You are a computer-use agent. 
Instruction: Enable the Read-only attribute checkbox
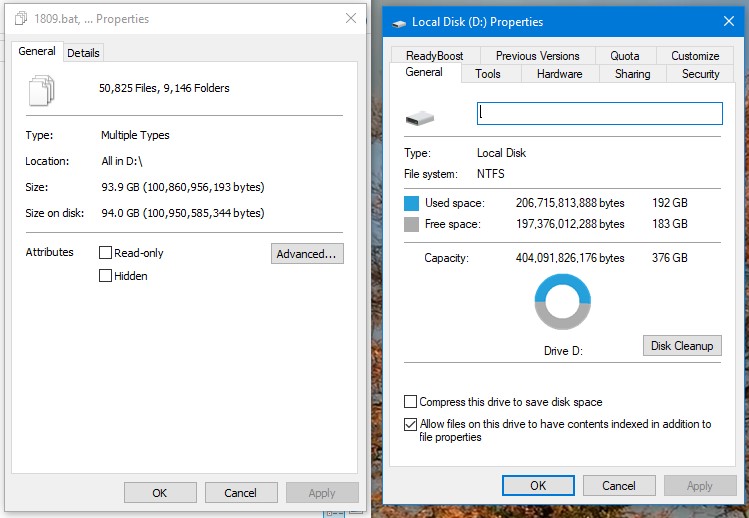[x=105, y=252]
